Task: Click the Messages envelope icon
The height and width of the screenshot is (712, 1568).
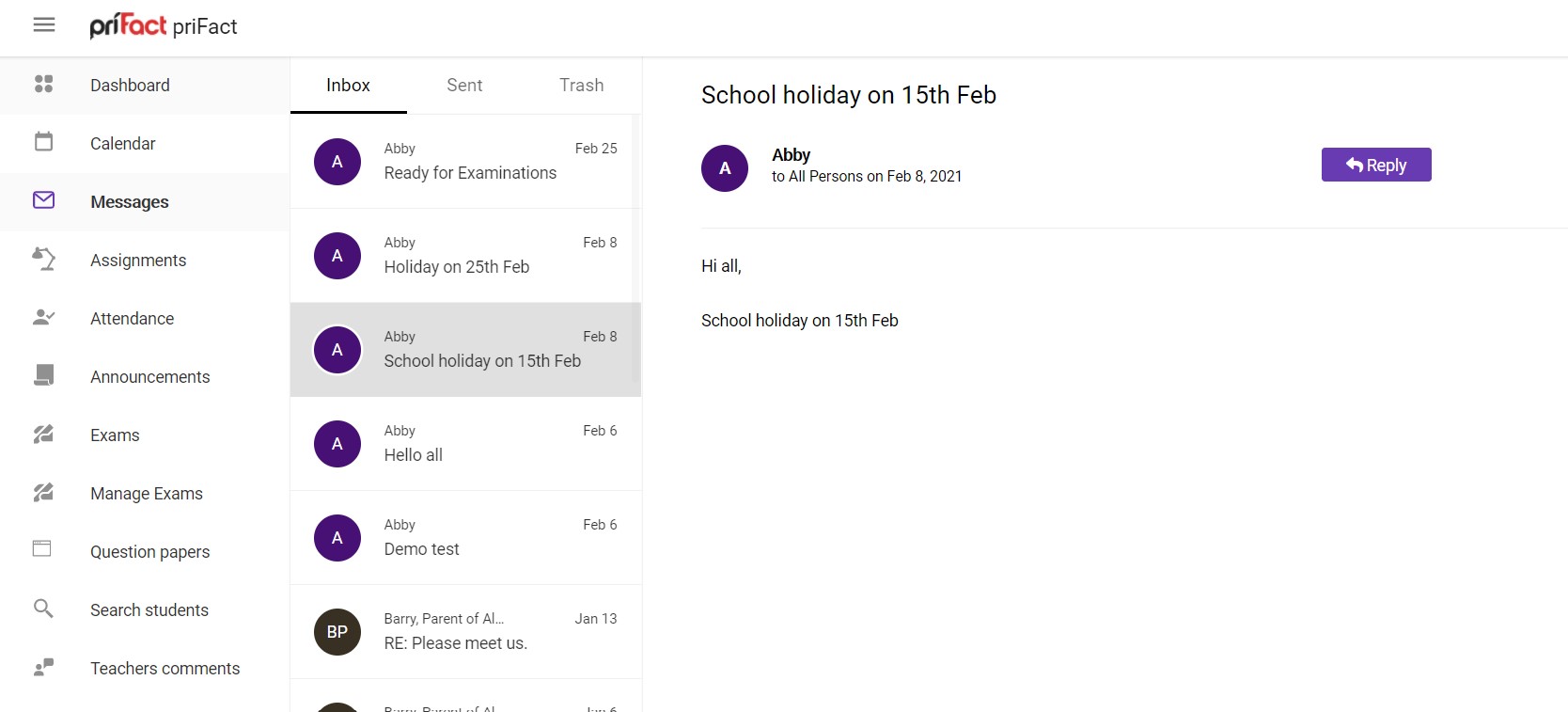Action: coord(43,200)
